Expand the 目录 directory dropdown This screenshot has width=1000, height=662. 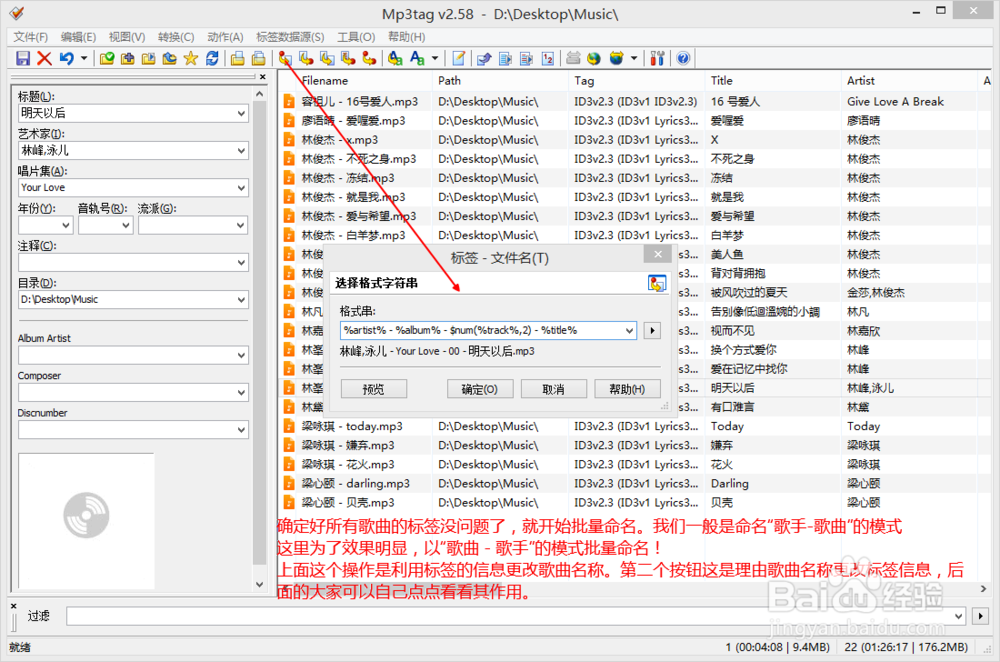click(x=241, y=300)
